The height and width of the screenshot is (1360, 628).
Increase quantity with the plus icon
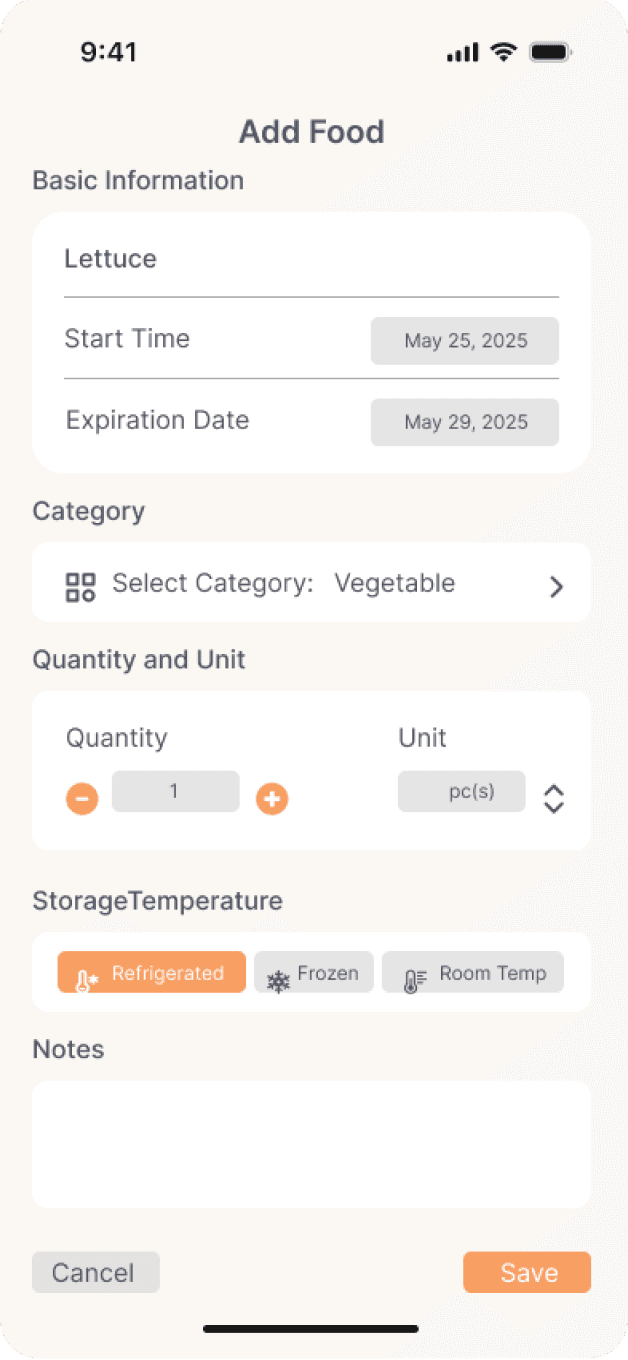click(x=272, y=799)
